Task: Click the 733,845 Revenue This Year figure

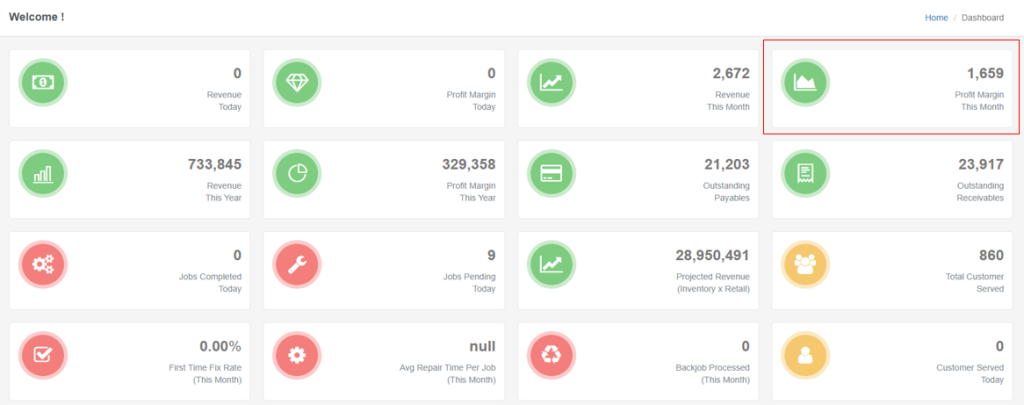Action: point(214,165)
